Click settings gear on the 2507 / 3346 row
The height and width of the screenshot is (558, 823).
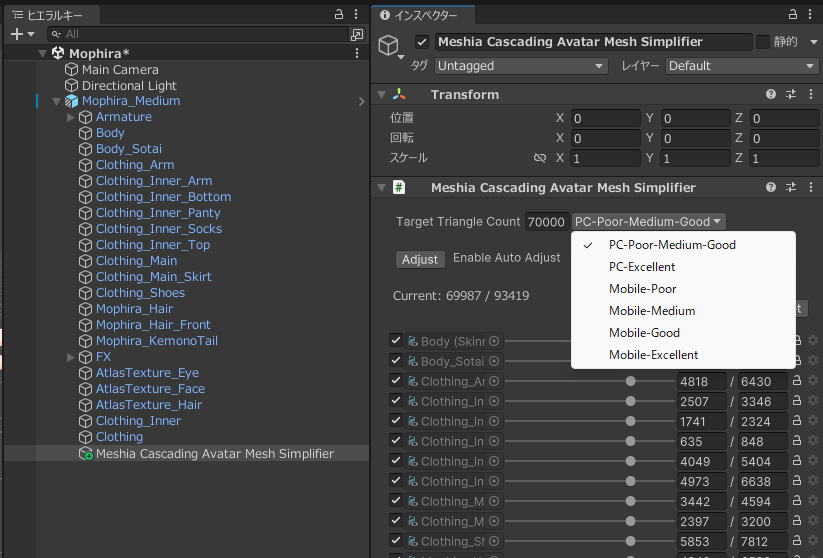tap(813, 400)
